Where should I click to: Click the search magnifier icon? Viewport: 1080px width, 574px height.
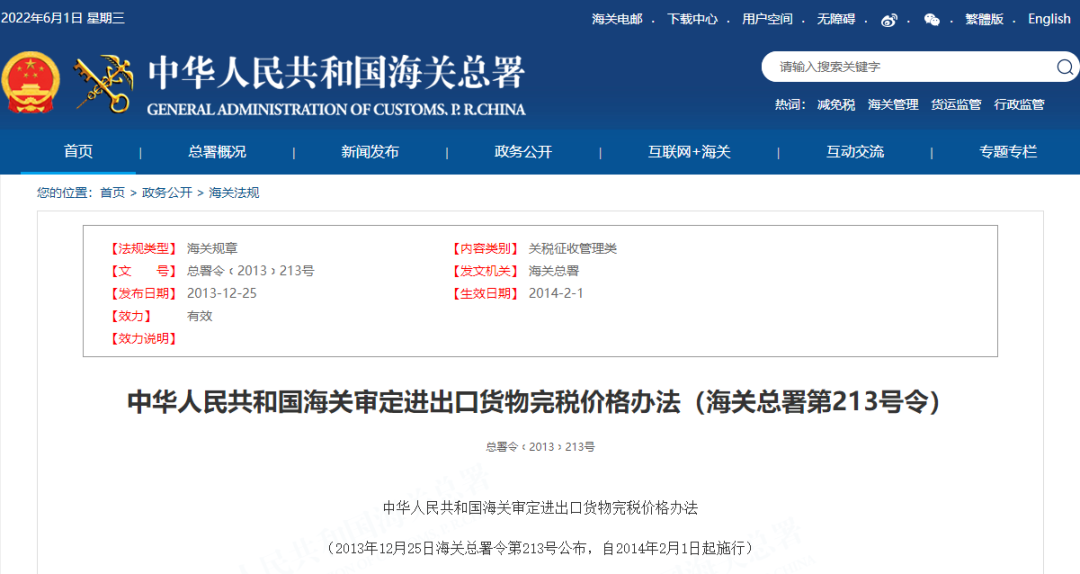point(1064,67)
